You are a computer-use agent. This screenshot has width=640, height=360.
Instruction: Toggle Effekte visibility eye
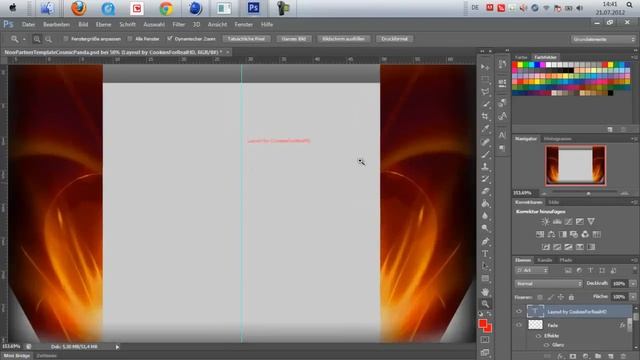[x=538, y=336]
